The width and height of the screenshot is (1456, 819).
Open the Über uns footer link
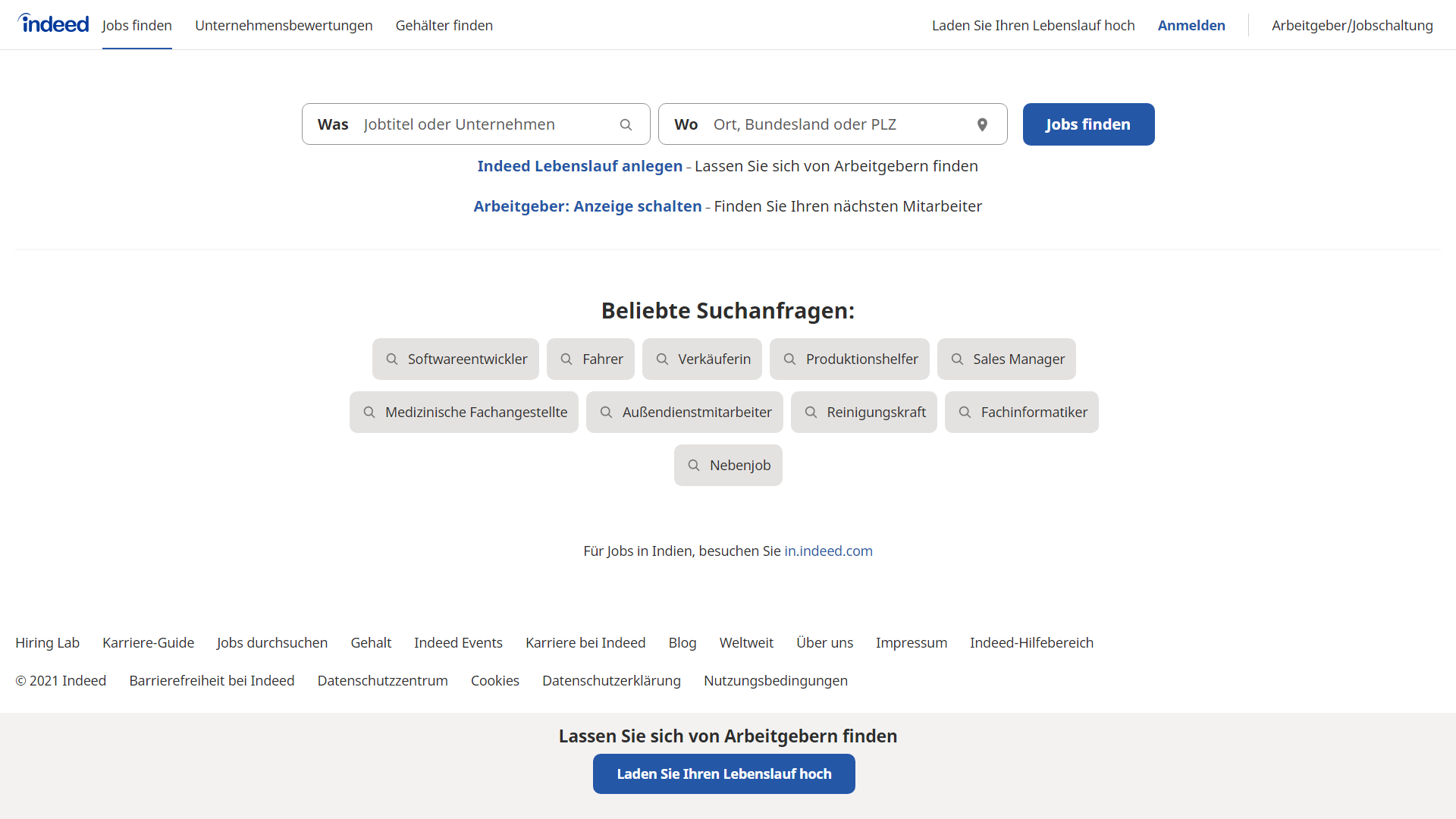(x=824, y=643)
